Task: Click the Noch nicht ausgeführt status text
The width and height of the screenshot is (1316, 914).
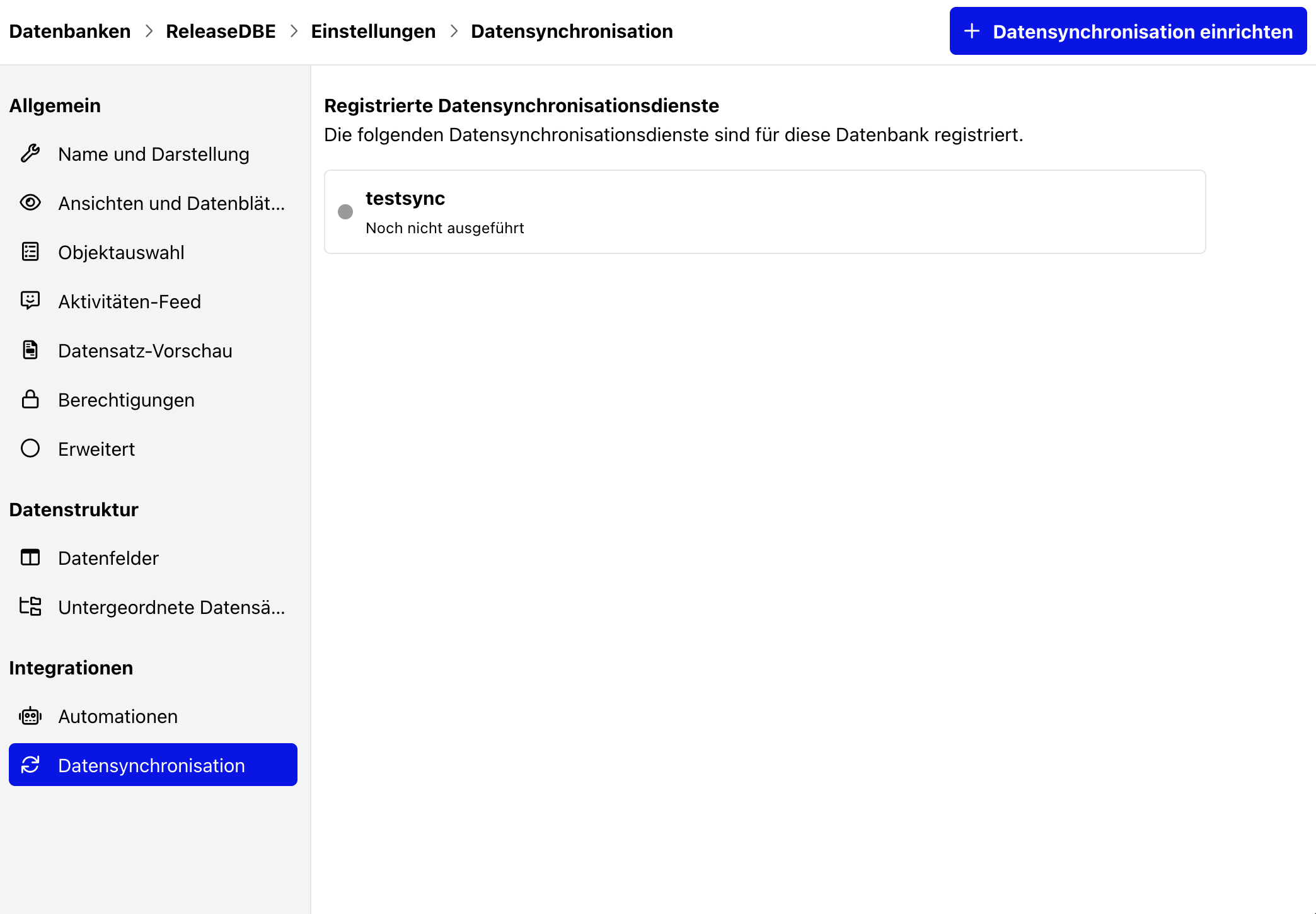Action: point(444,228)
